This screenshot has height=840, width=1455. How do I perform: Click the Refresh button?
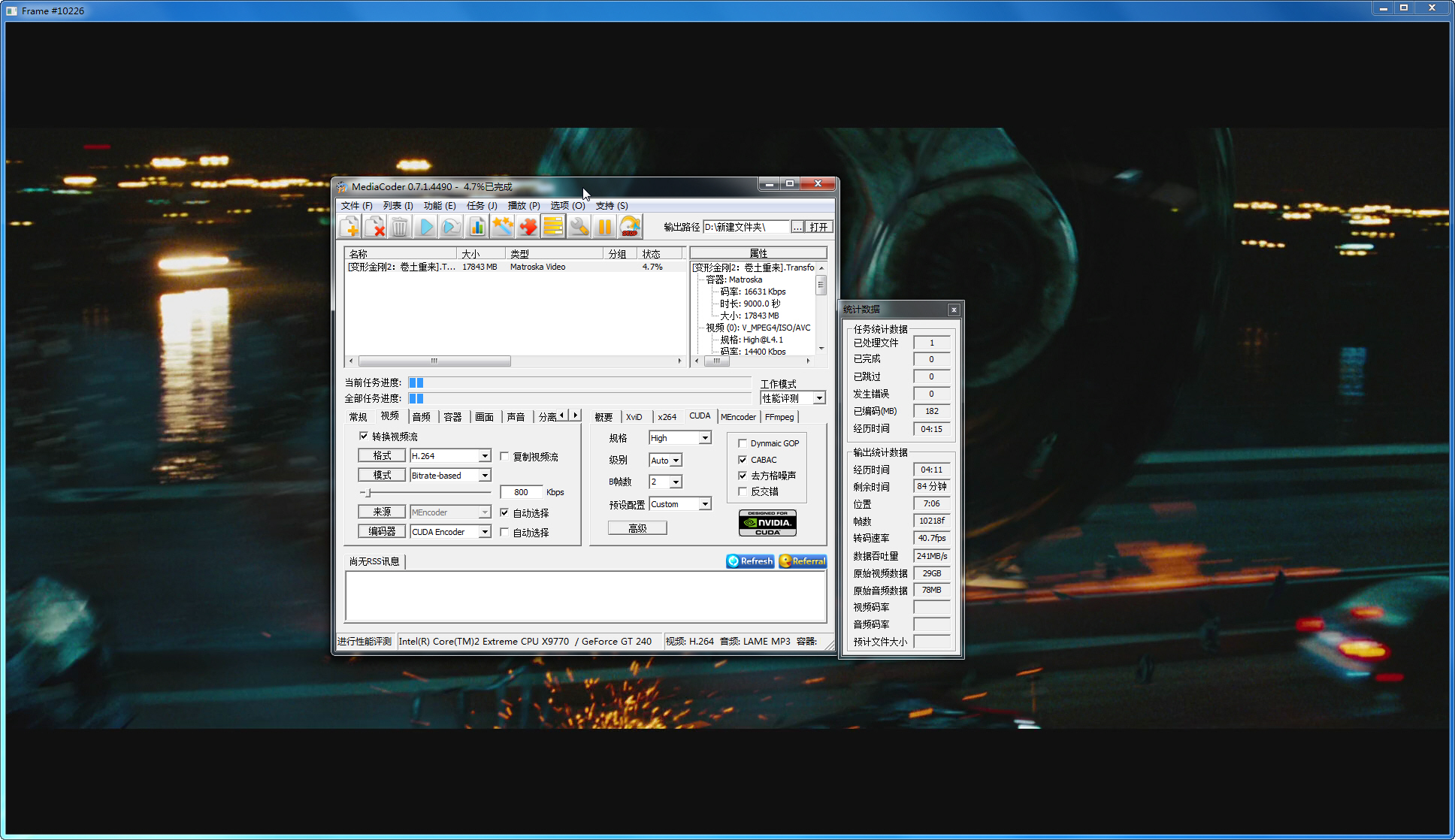pyautogui.click(x=750, y=561)
